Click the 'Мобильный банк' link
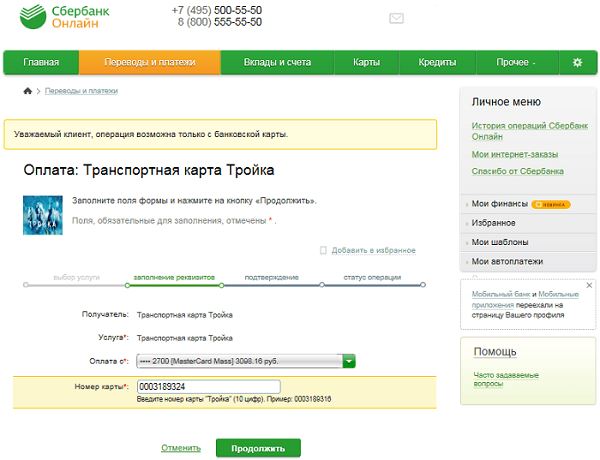The height and width of the screenshot is (460, 600). [501, 294]
